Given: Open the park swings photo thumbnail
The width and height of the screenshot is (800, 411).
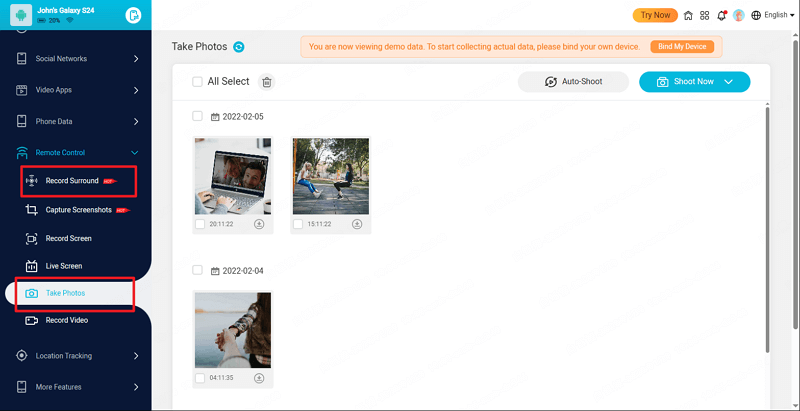Looking at the screenshot, I should (331, 176).
